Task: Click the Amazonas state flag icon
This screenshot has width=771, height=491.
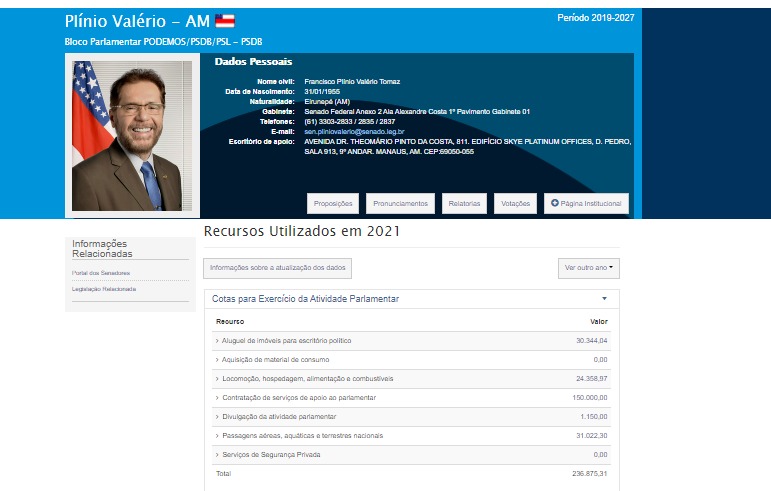Action: pos(225,21)
